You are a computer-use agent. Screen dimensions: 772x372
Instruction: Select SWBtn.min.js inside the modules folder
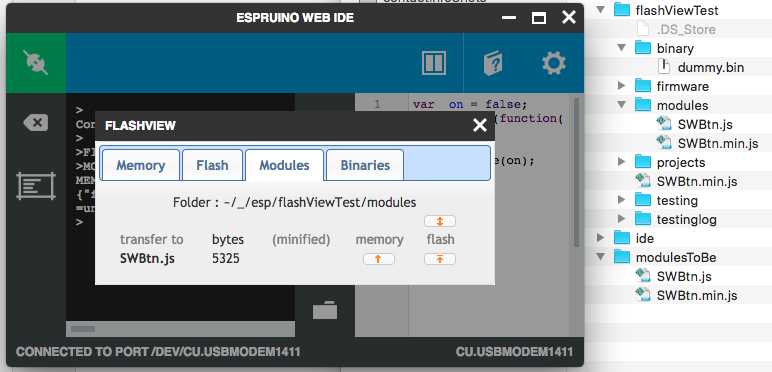[x=718, y=143]
